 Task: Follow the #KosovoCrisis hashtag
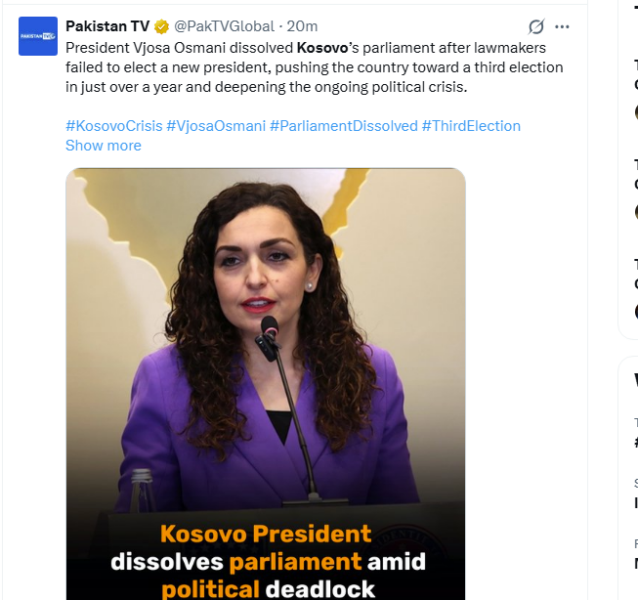coord(114,126)
